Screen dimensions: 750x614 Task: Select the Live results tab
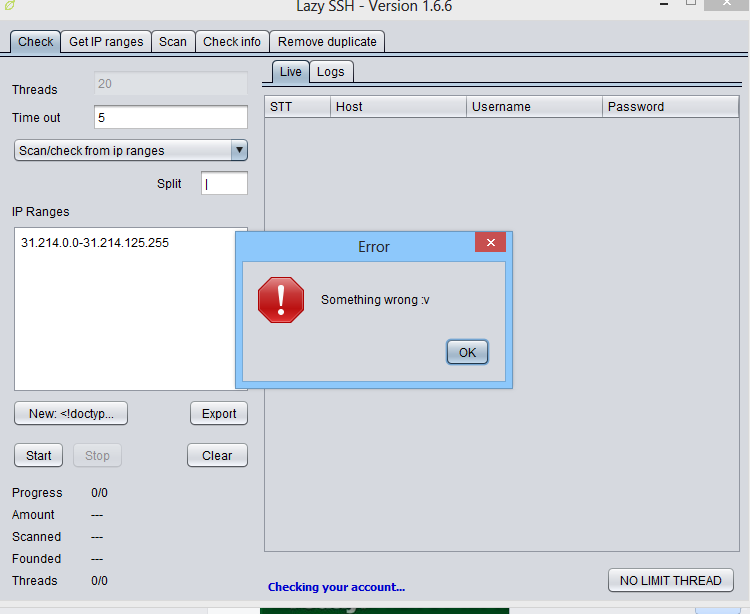pyautogui.click(x=290, y=72)
